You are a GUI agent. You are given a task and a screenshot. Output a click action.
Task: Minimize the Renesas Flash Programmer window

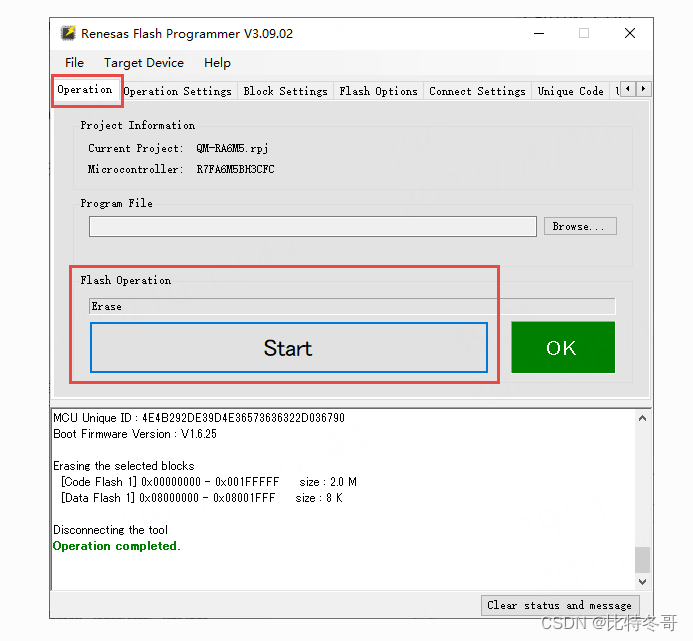coord(539,33)
